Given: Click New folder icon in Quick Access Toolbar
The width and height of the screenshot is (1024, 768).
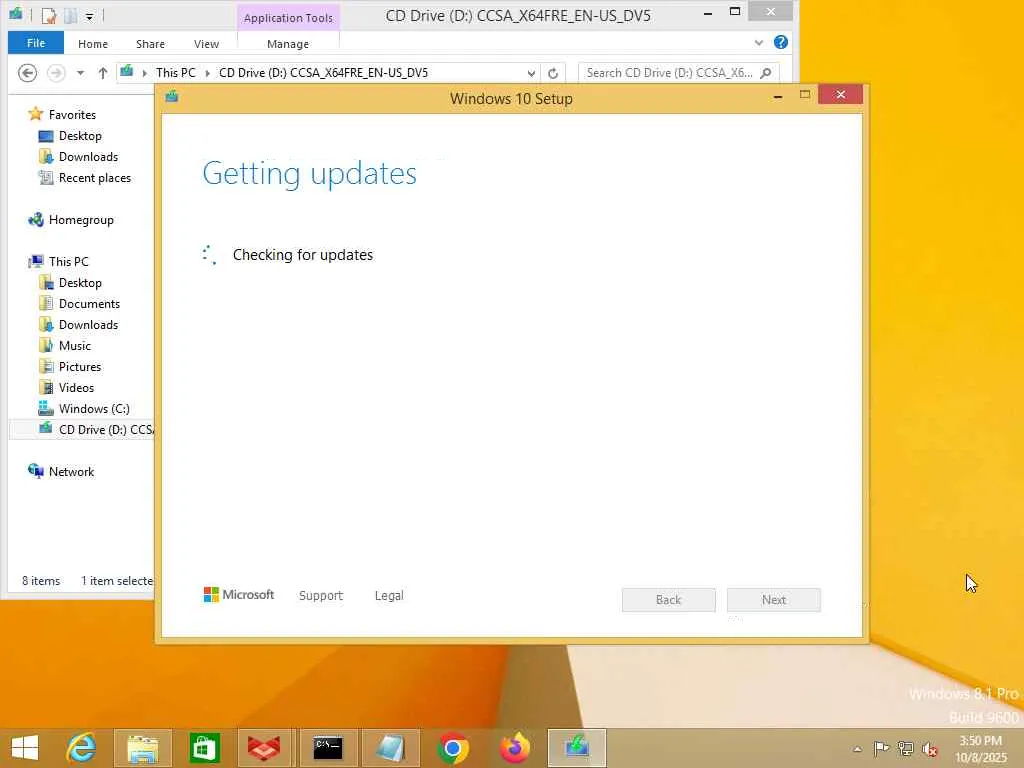Looking at the screenshot, I should pyautogui.click(x=71, y=16).
